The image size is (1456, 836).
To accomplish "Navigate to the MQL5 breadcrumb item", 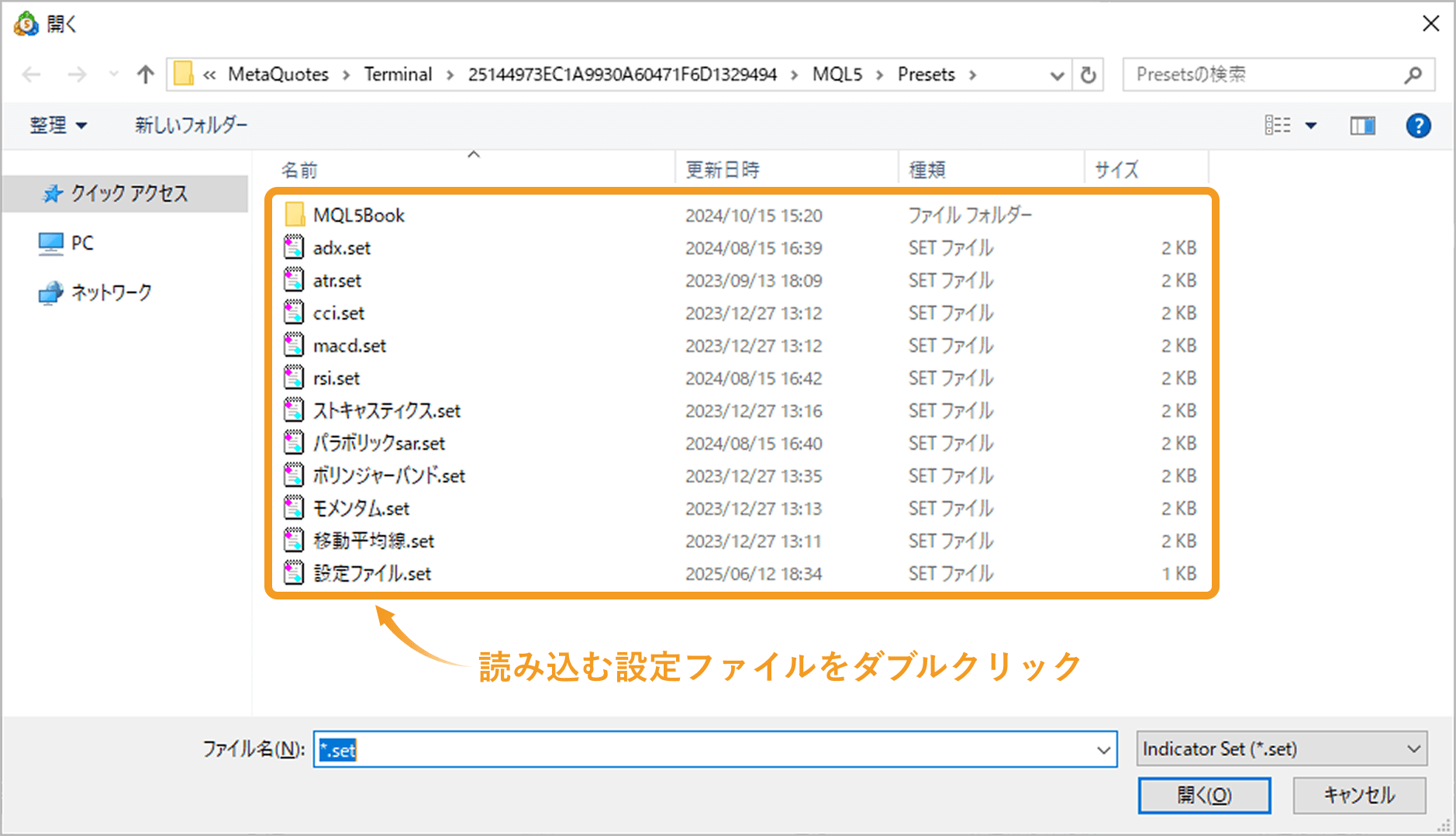I will coord(836,74).
